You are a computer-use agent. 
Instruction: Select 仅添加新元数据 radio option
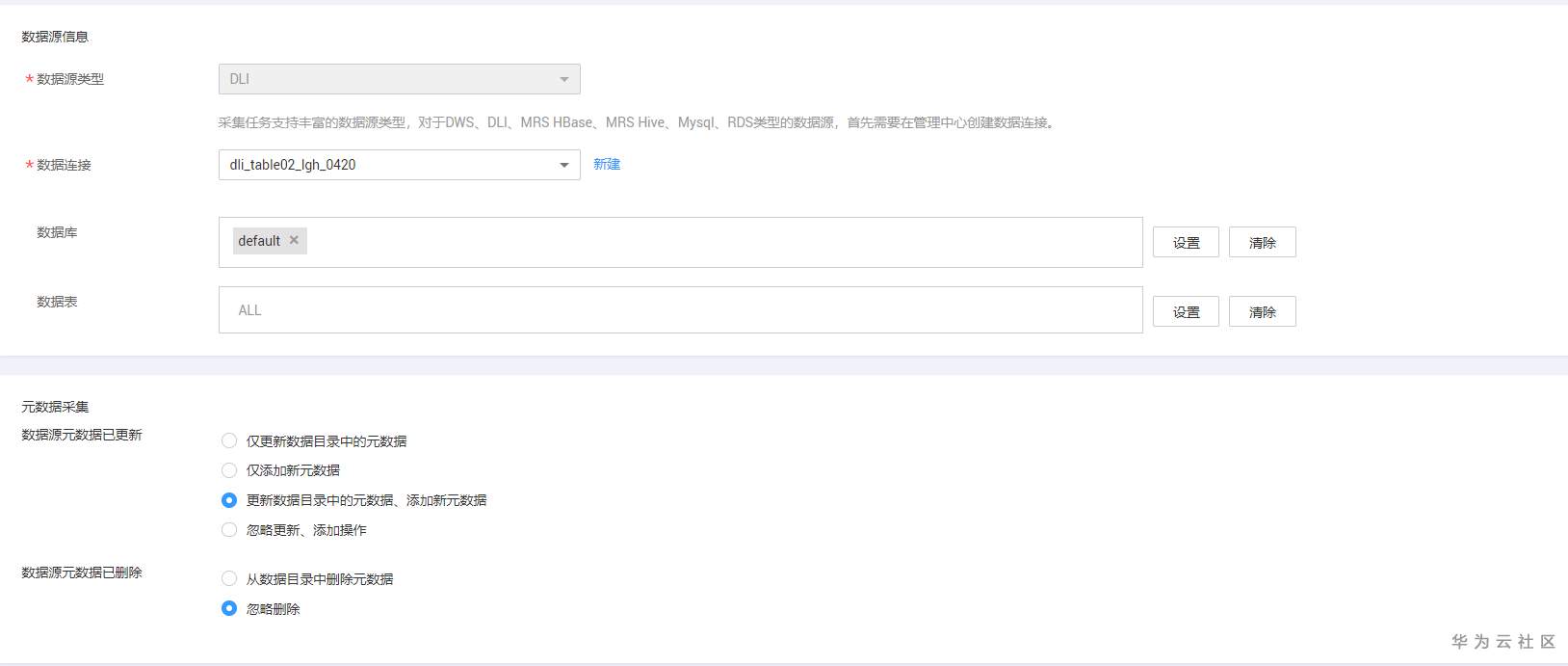click(229, 470)
